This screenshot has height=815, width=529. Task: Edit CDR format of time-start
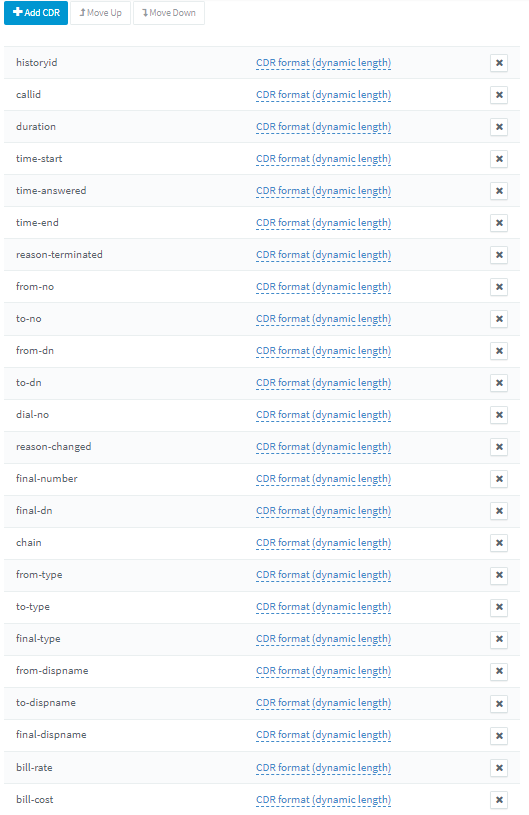click(323, 159)
